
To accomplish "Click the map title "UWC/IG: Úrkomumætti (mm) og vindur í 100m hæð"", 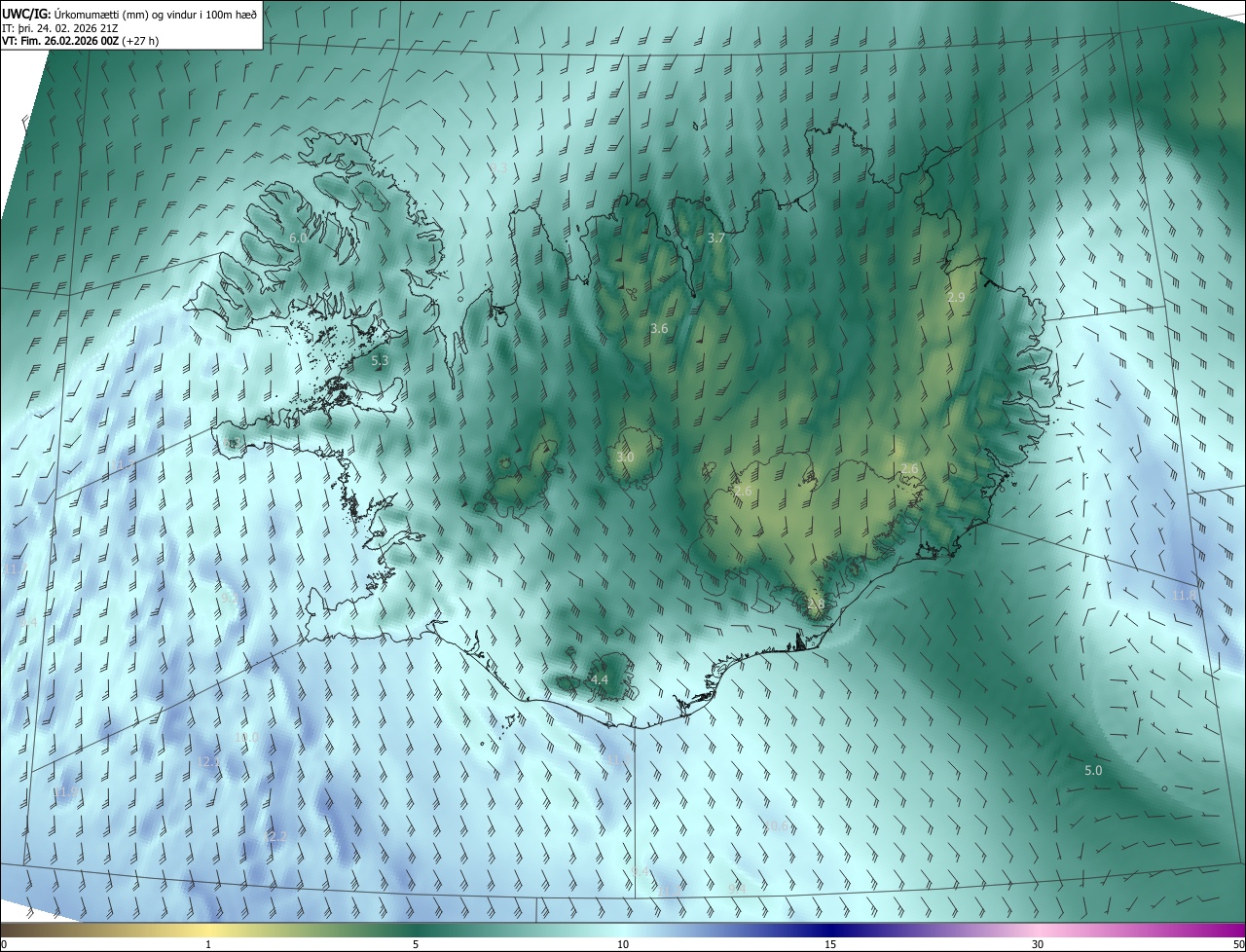I will pos(129,13).
